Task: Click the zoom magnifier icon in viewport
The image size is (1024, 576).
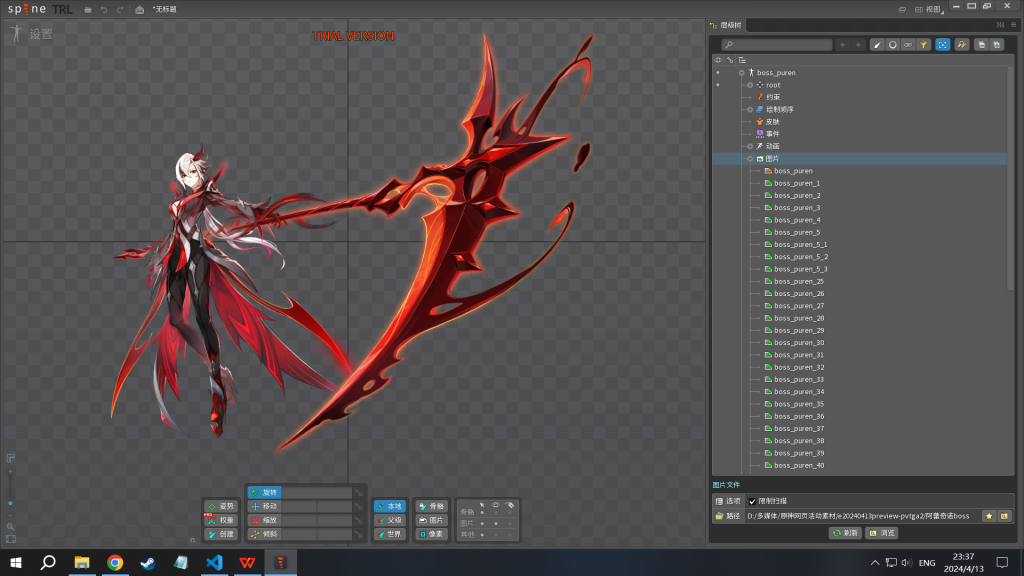Action: [10, 526]
